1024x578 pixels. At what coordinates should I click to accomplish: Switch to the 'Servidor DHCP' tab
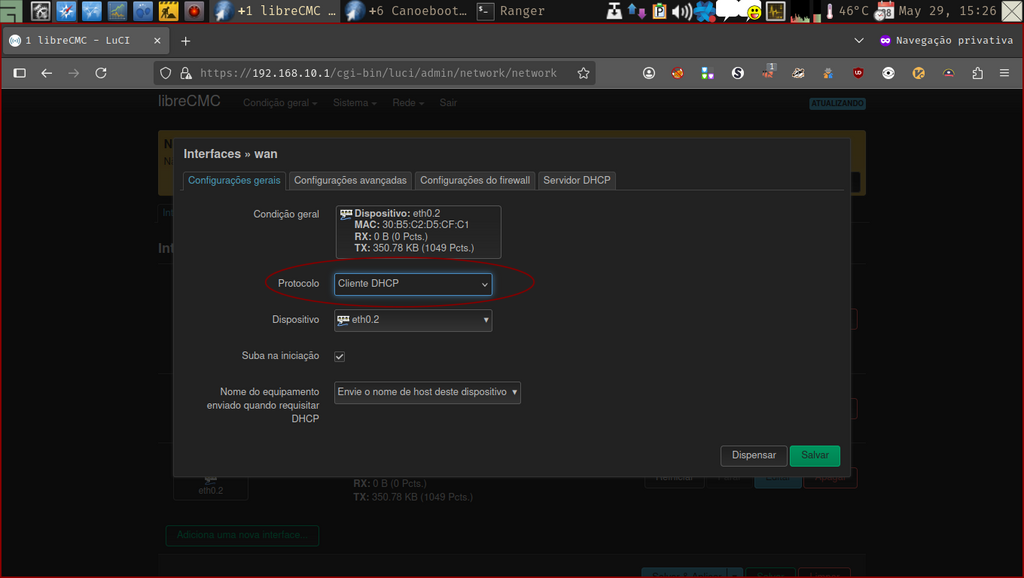pyautogui.click(x=576, y=180)
